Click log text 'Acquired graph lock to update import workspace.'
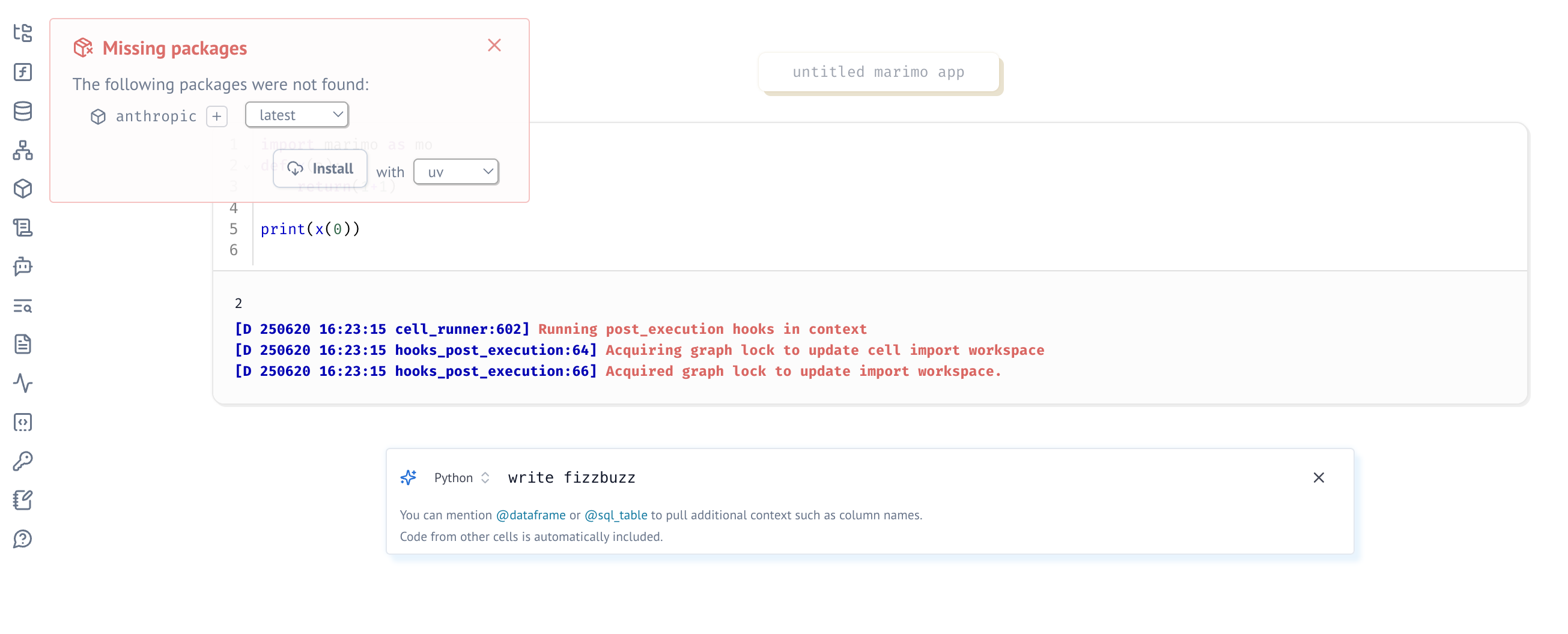The width and height of the screenshot is (1568, 634). pos(803,371)
